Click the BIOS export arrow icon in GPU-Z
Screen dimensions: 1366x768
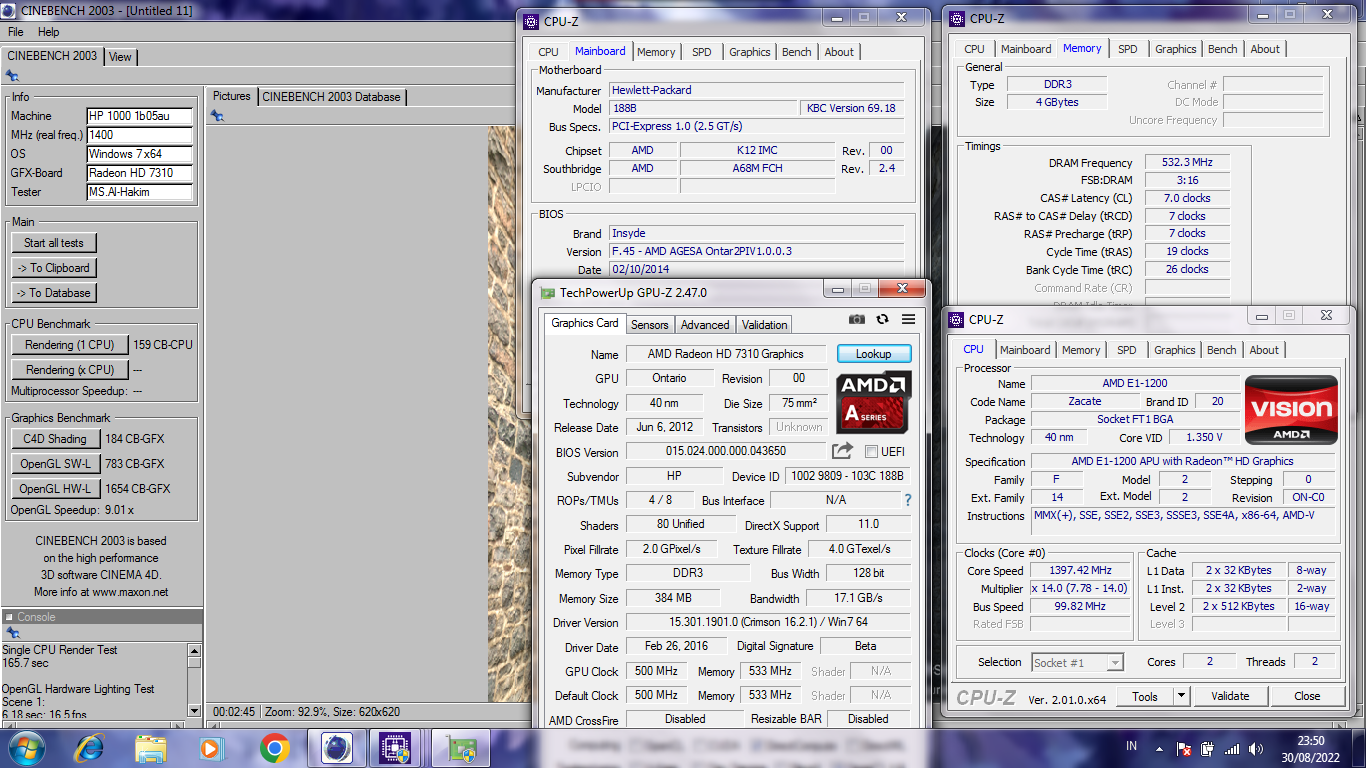point(842,451)
